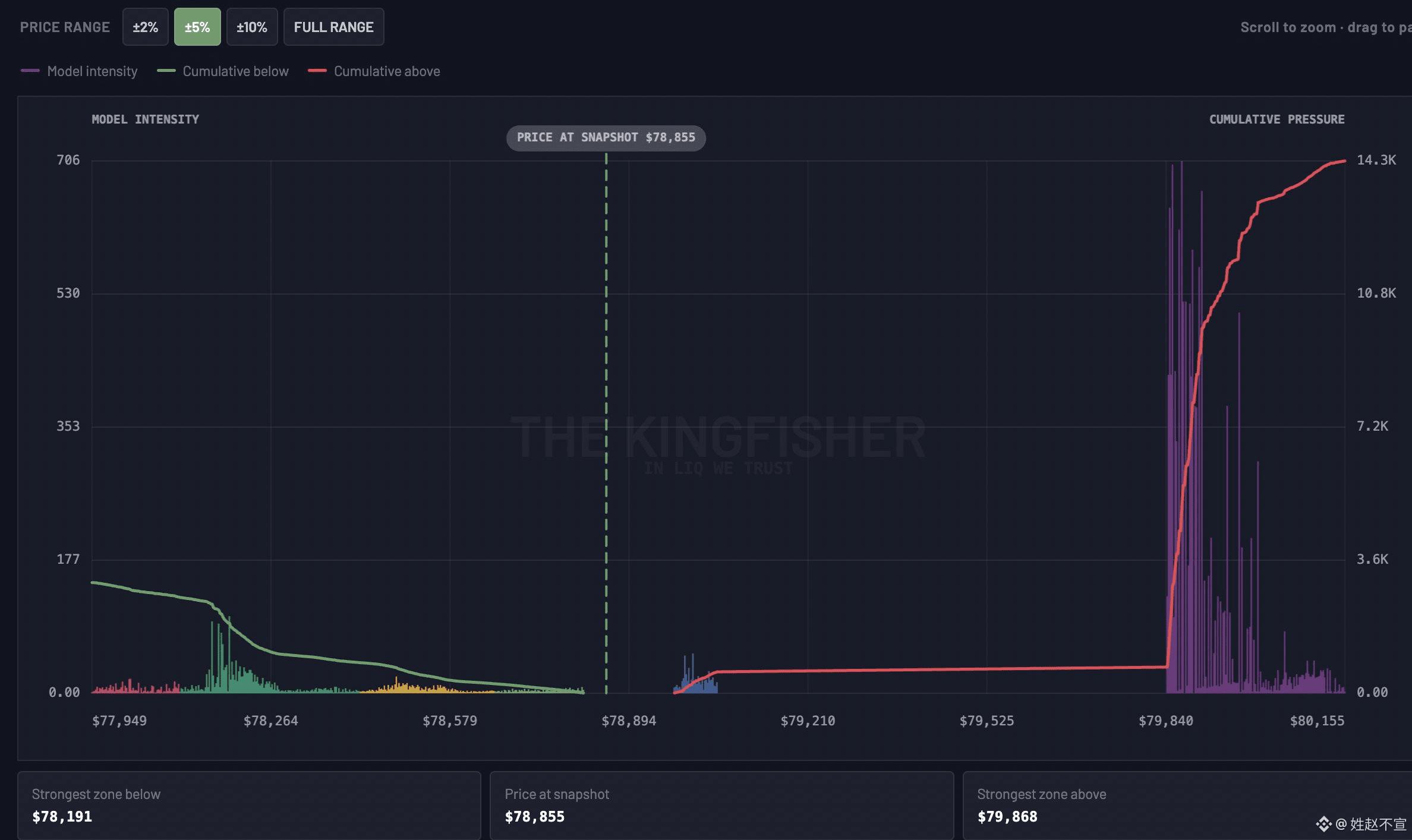Toggle the Cumulative above legend series
The width and height of the screenshot is (1412, 840).
point(374,71)
